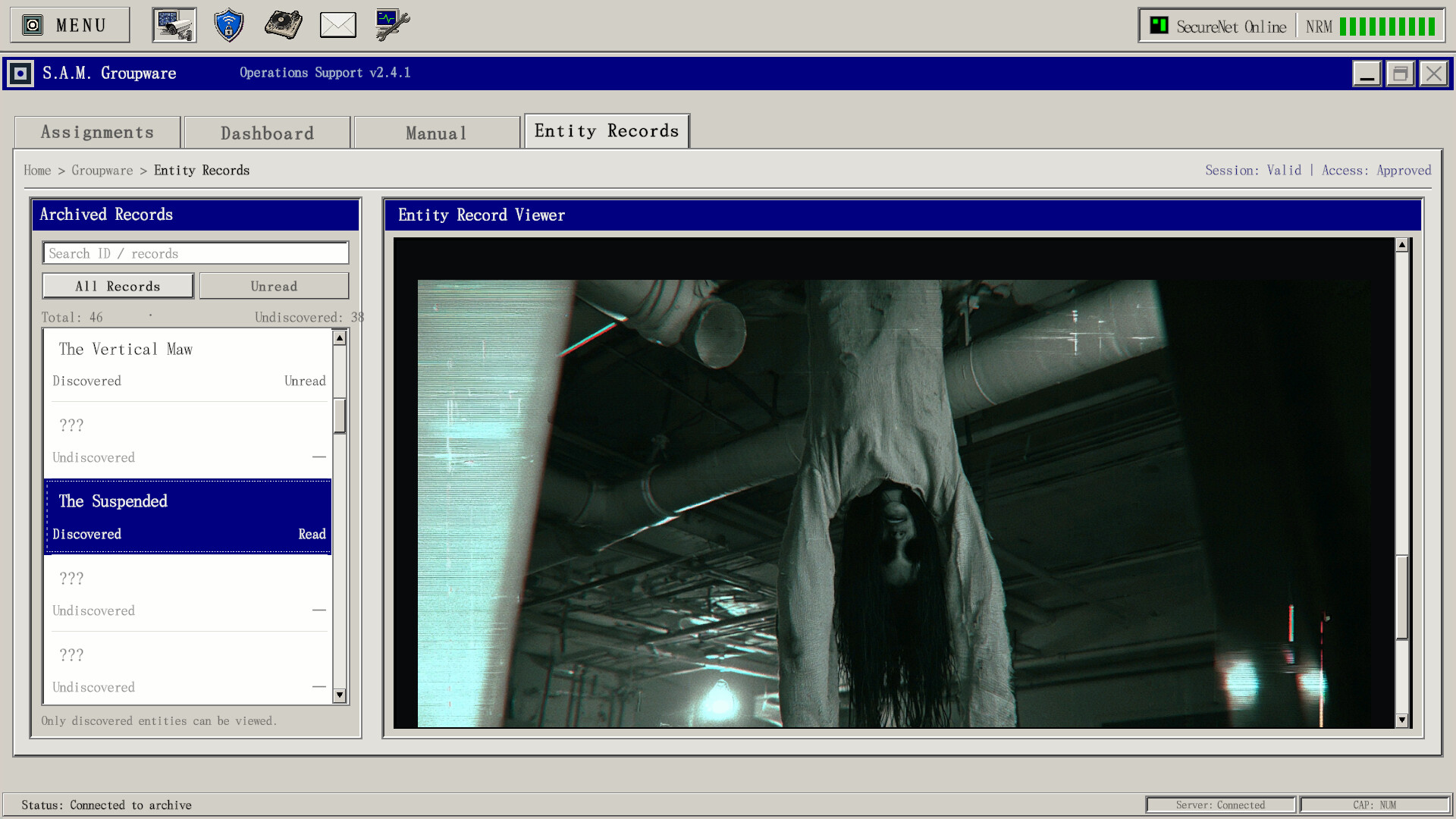Maximize the S.A.M. Groupware window

pos(1400,74)
